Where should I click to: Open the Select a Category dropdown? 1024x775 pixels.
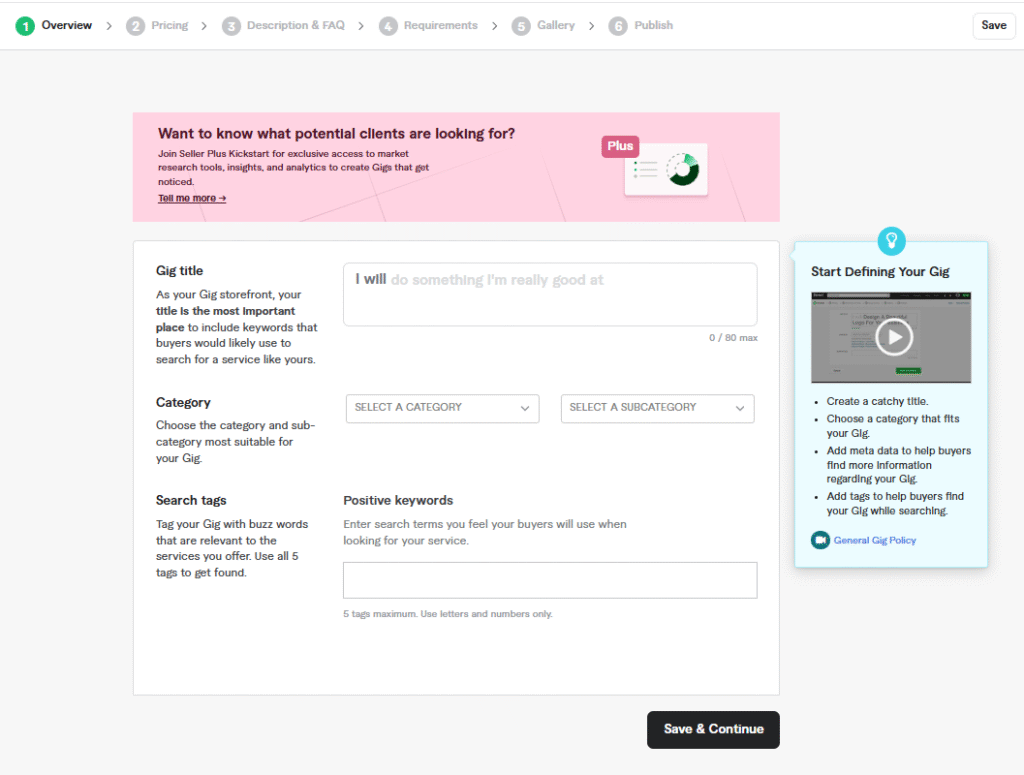click(x=442, y=408)
